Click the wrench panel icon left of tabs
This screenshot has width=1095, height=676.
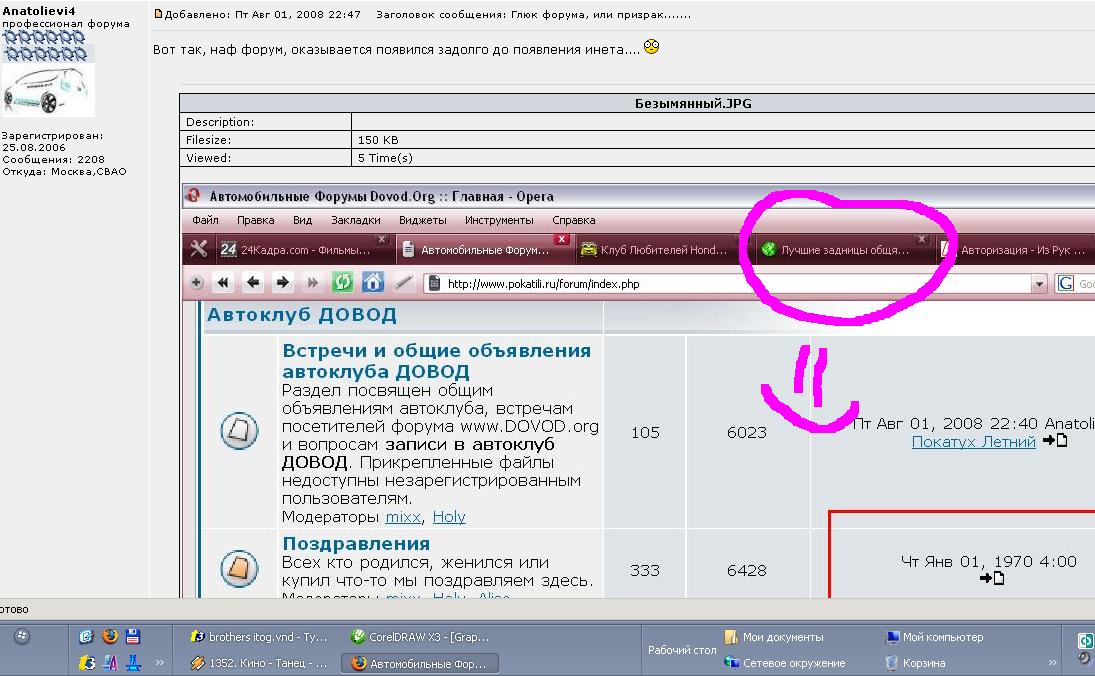pyautogui.click(x=199, y=250)
